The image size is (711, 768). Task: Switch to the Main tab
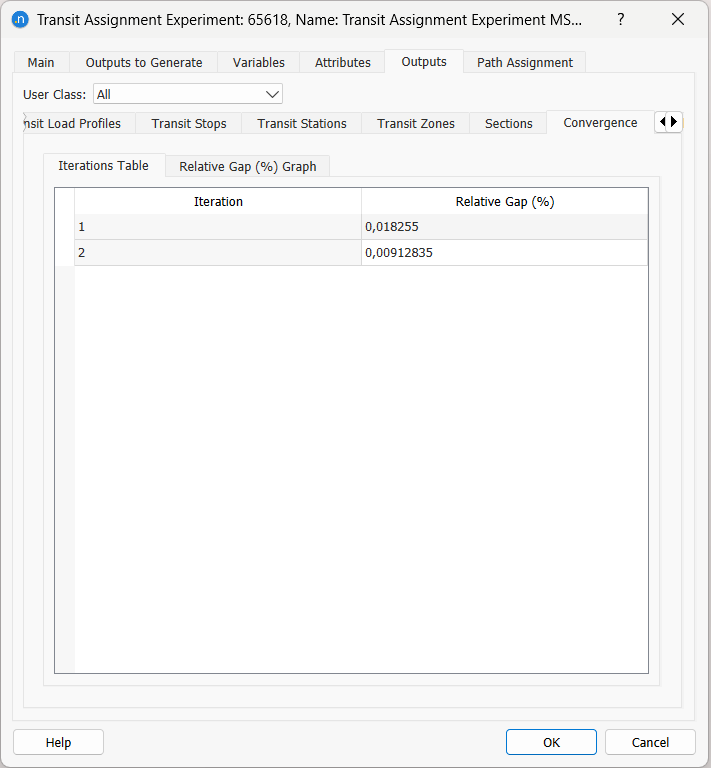pos(41,62)
